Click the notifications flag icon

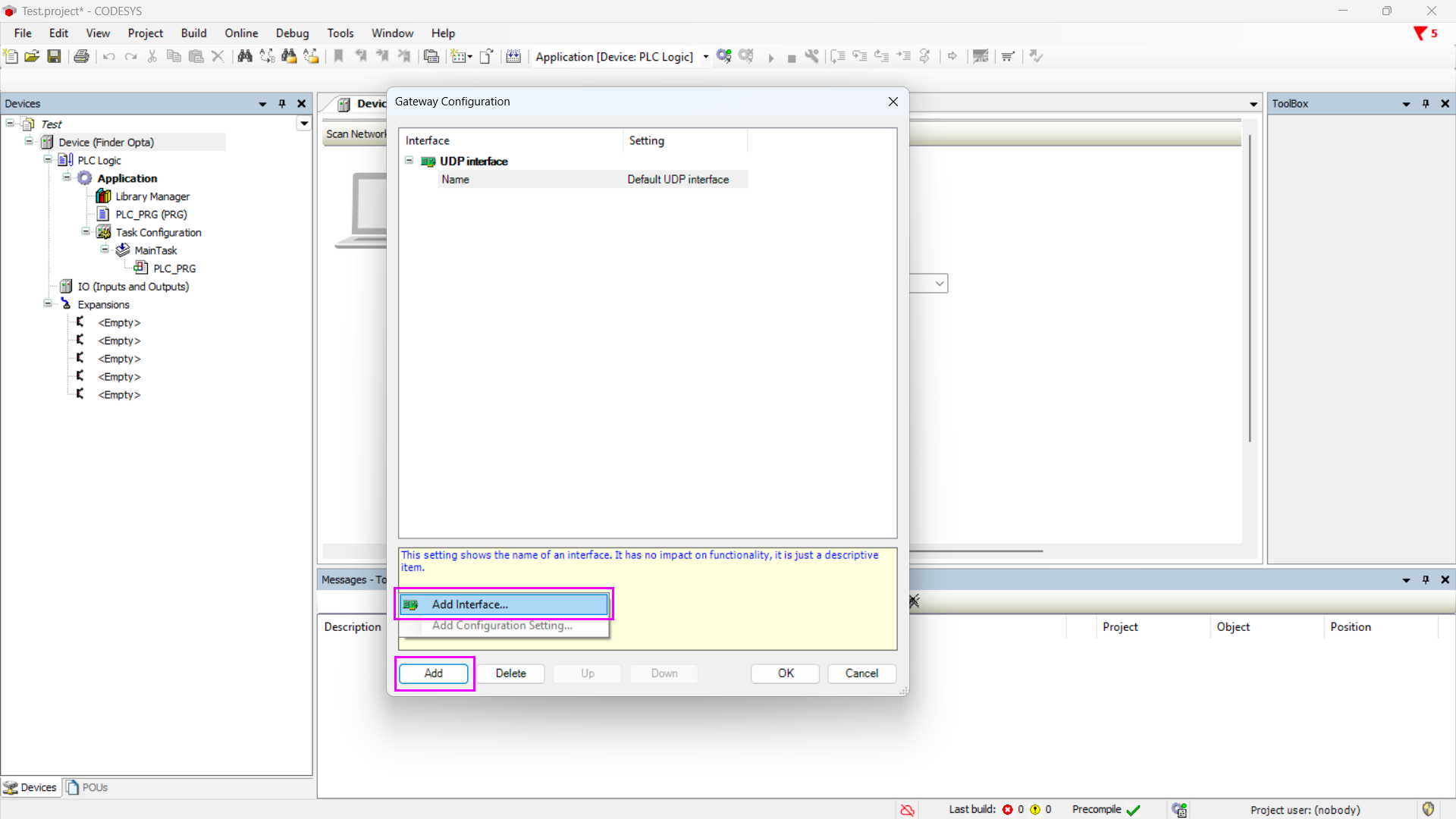coord(1420,33)
